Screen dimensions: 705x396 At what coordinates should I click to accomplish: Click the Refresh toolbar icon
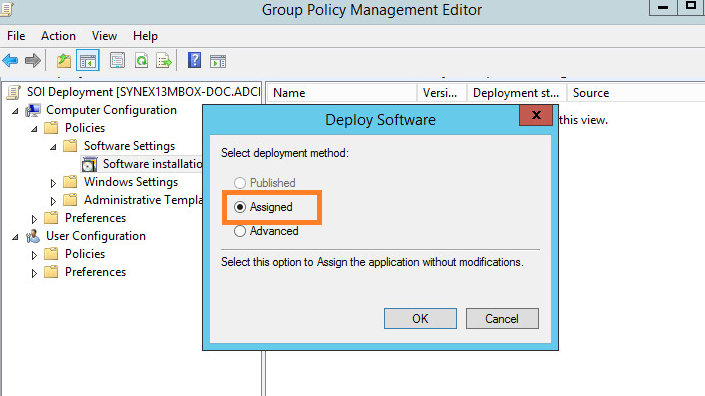coord(142,61)
